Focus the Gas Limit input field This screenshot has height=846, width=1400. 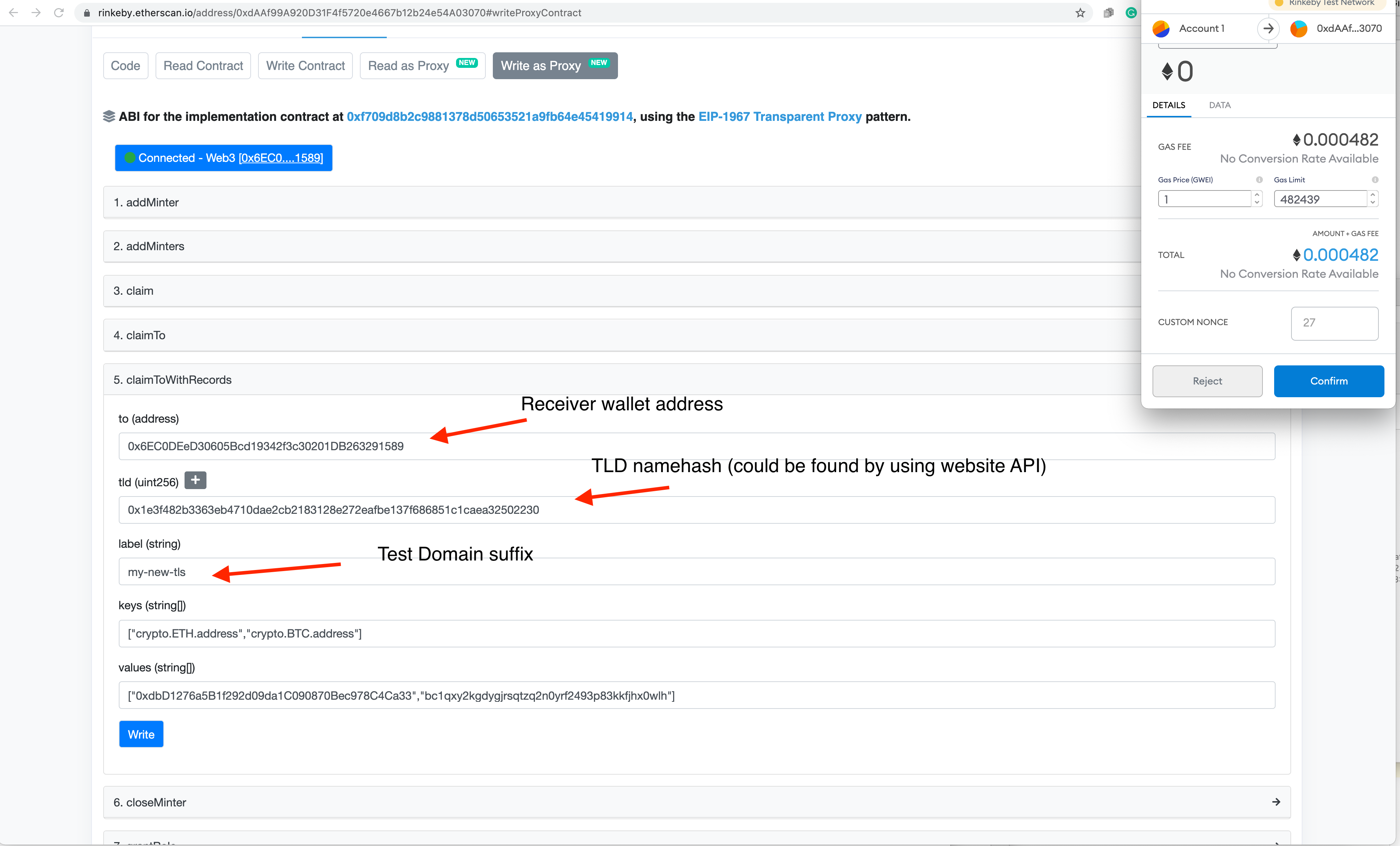tap(1320, 199)
